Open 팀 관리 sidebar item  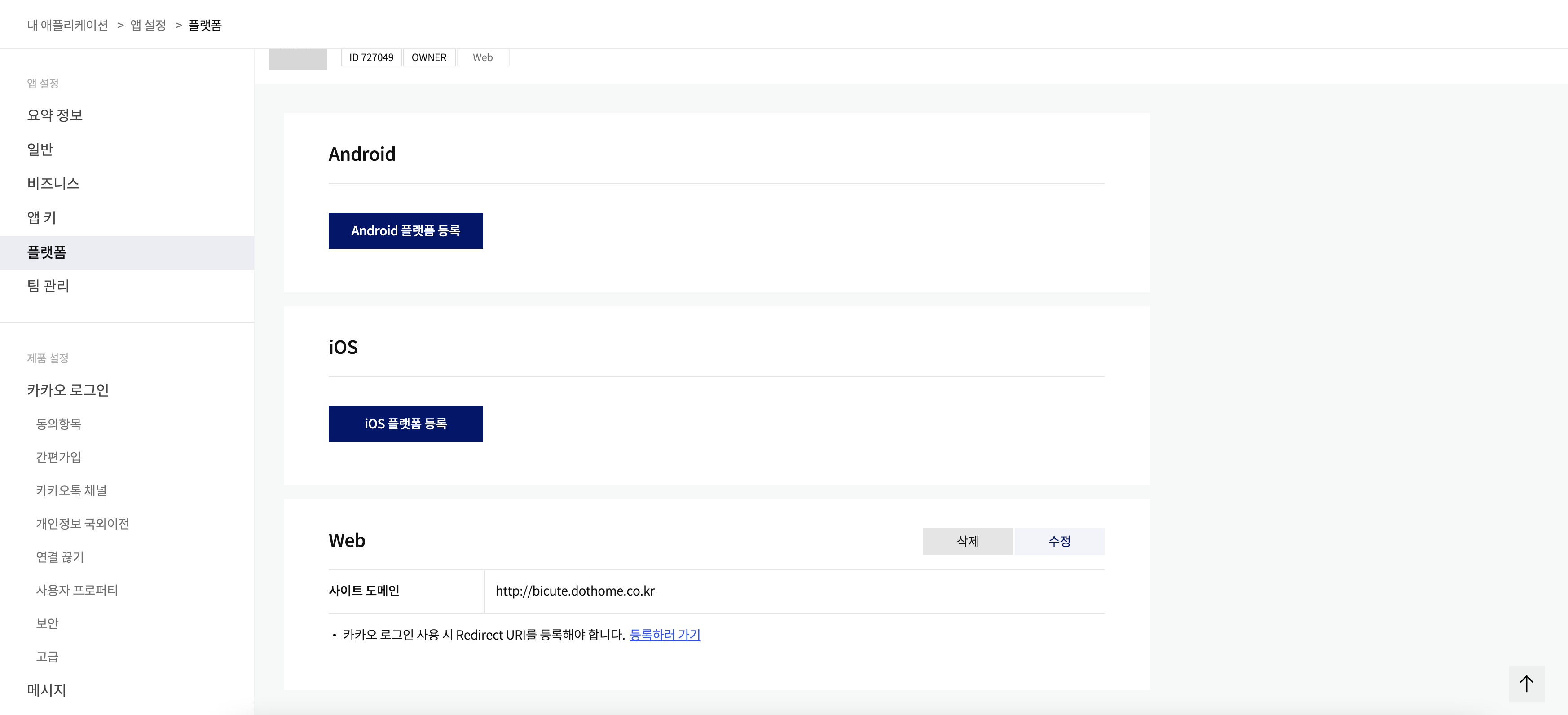click(x=48, y=286)
